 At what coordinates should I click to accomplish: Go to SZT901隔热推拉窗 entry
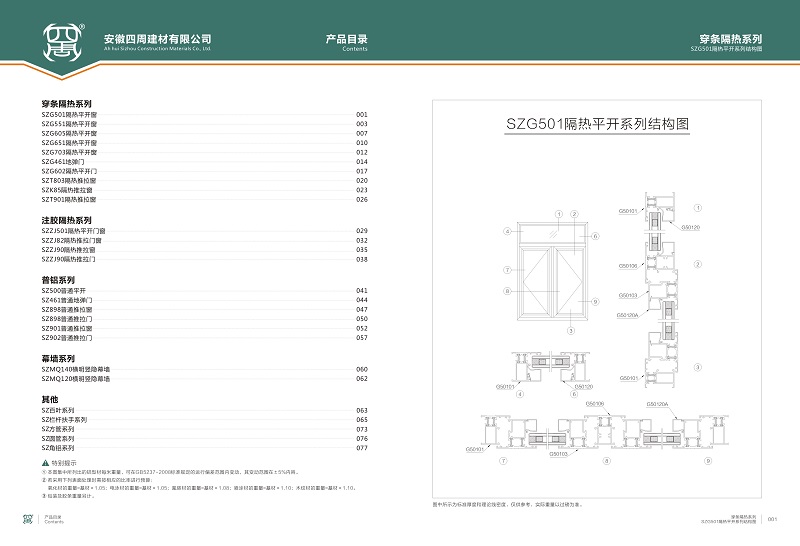(69, 199)
